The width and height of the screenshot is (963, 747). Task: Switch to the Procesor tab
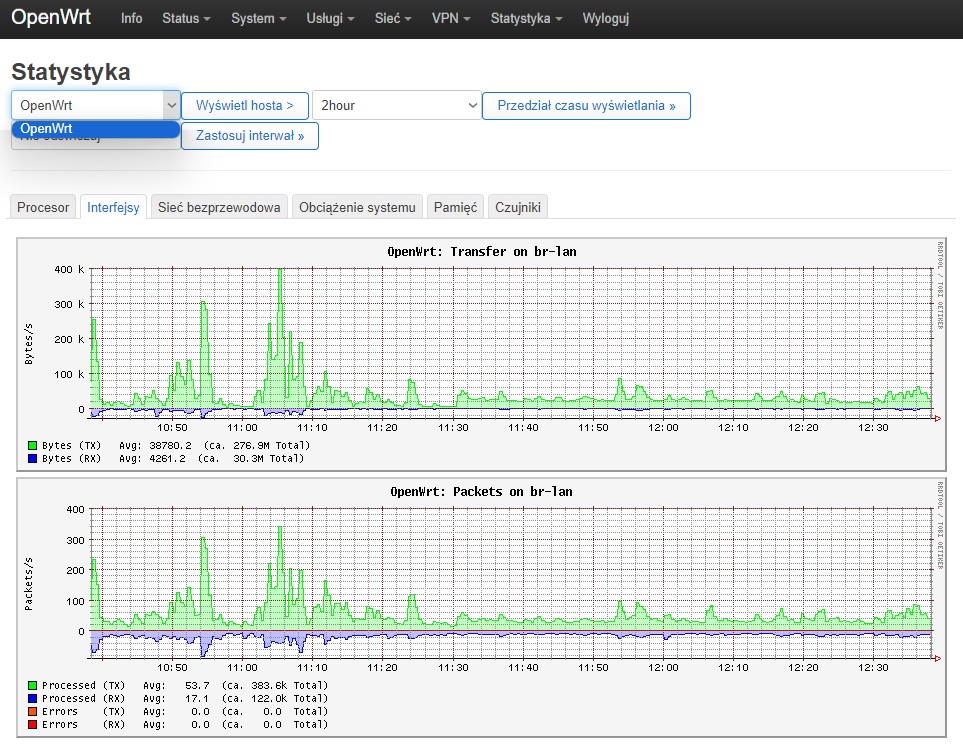click(43, 207)
